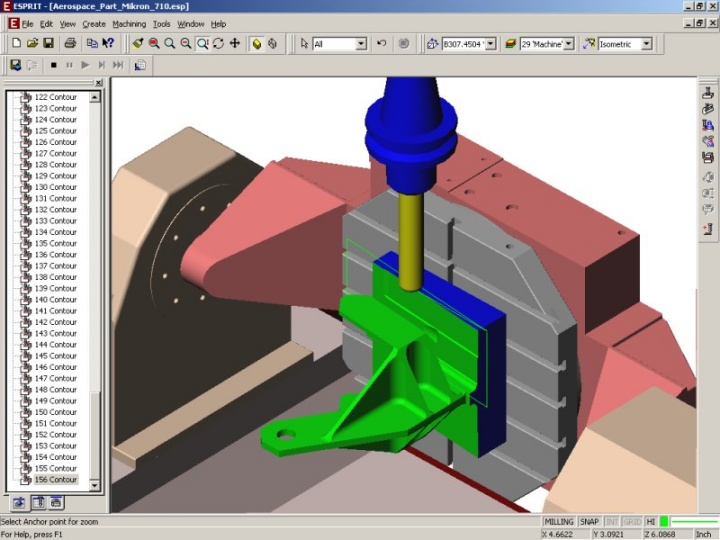Open the 29 'Machine' layer dropdown

pyautogui.click(x=569, y=44)
